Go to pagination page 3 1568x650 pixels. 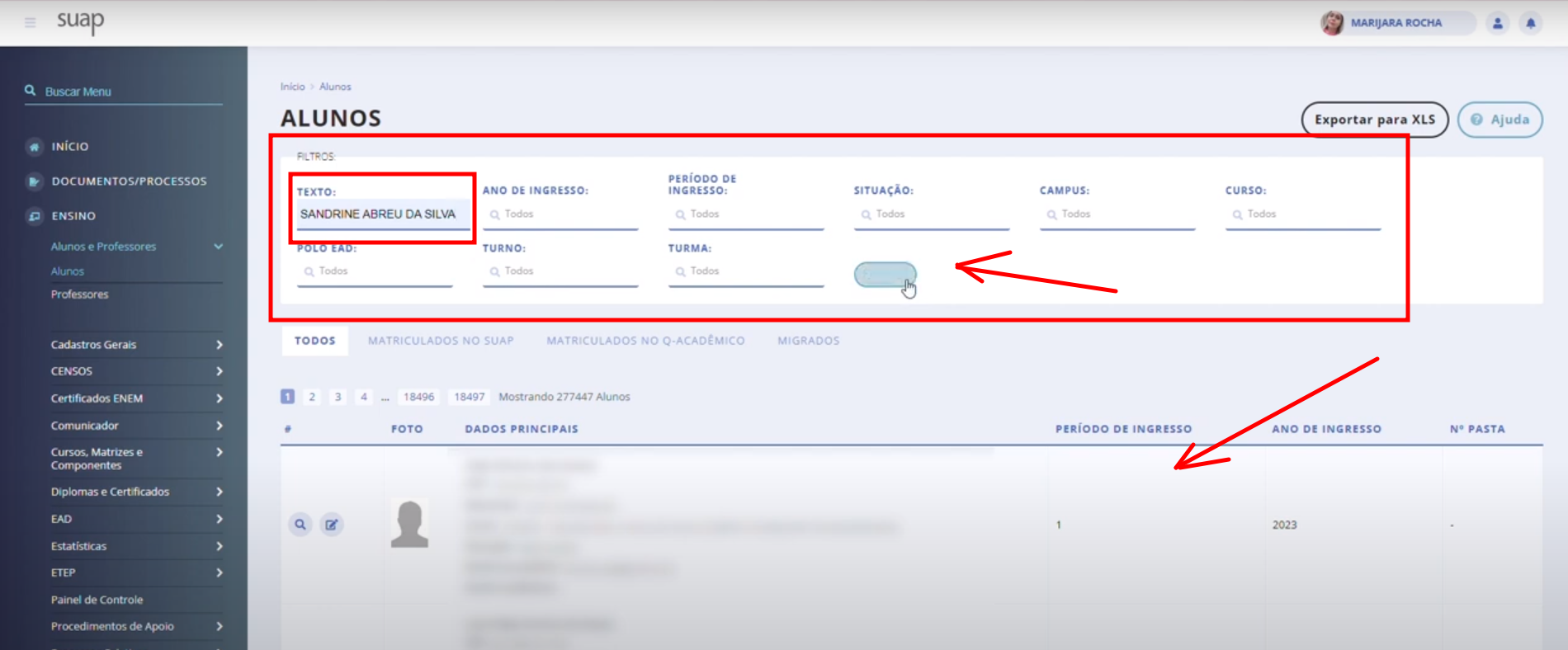pos(338,397)
